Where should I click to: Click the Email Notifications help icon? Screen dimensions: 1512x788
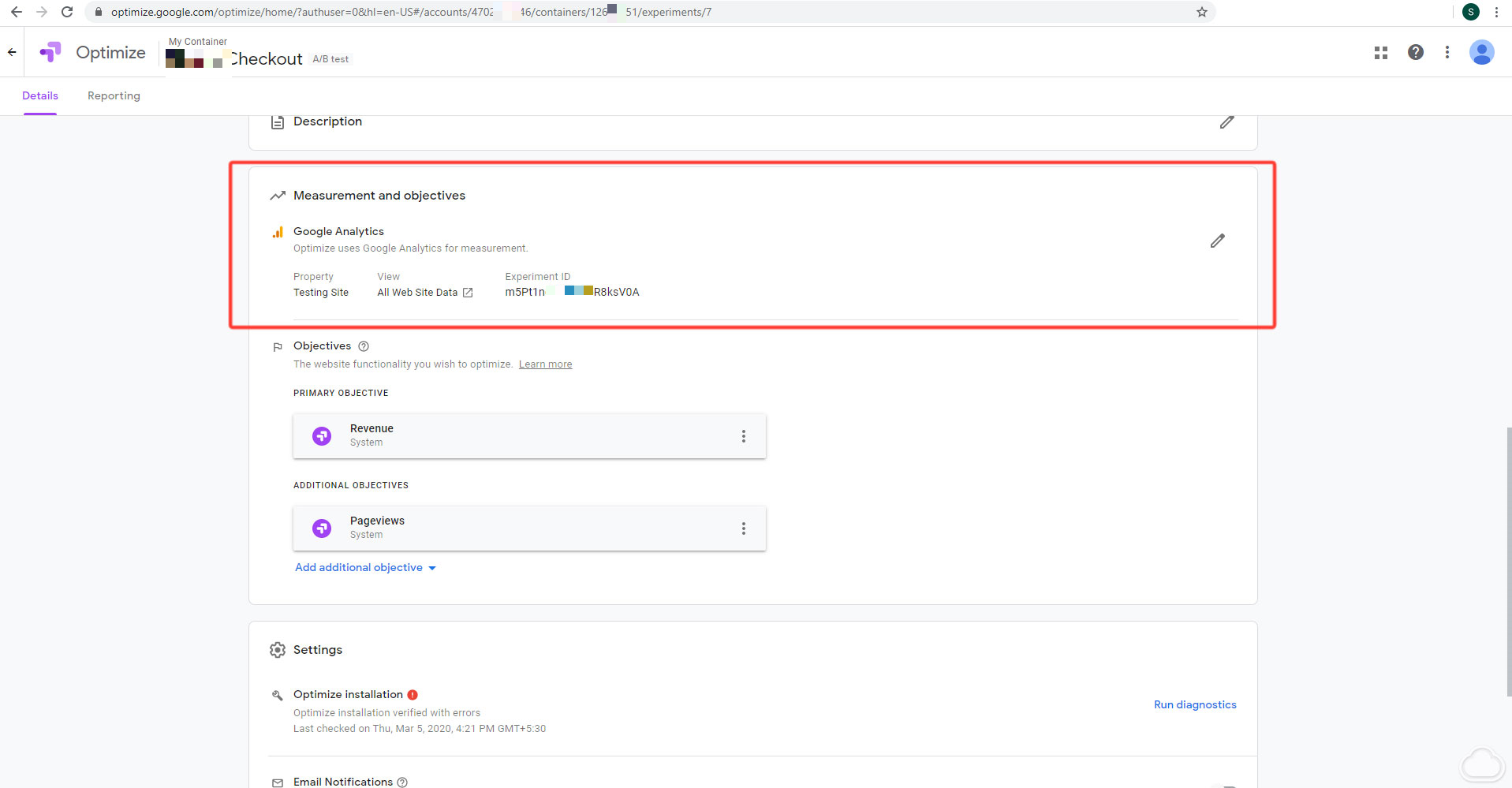pyautogui.click(x=402, y=782)
